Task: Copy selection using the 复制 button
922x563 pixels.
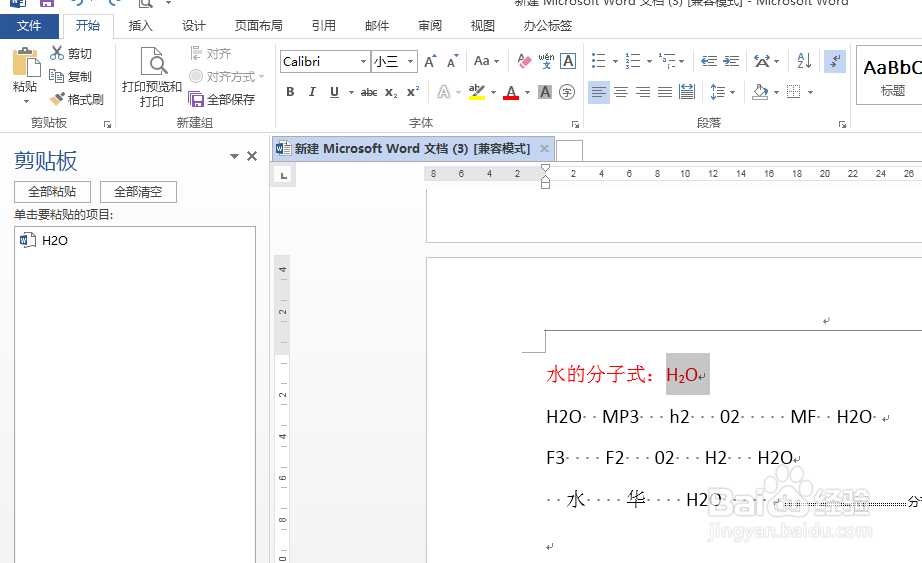Action: tap(71, 76)
